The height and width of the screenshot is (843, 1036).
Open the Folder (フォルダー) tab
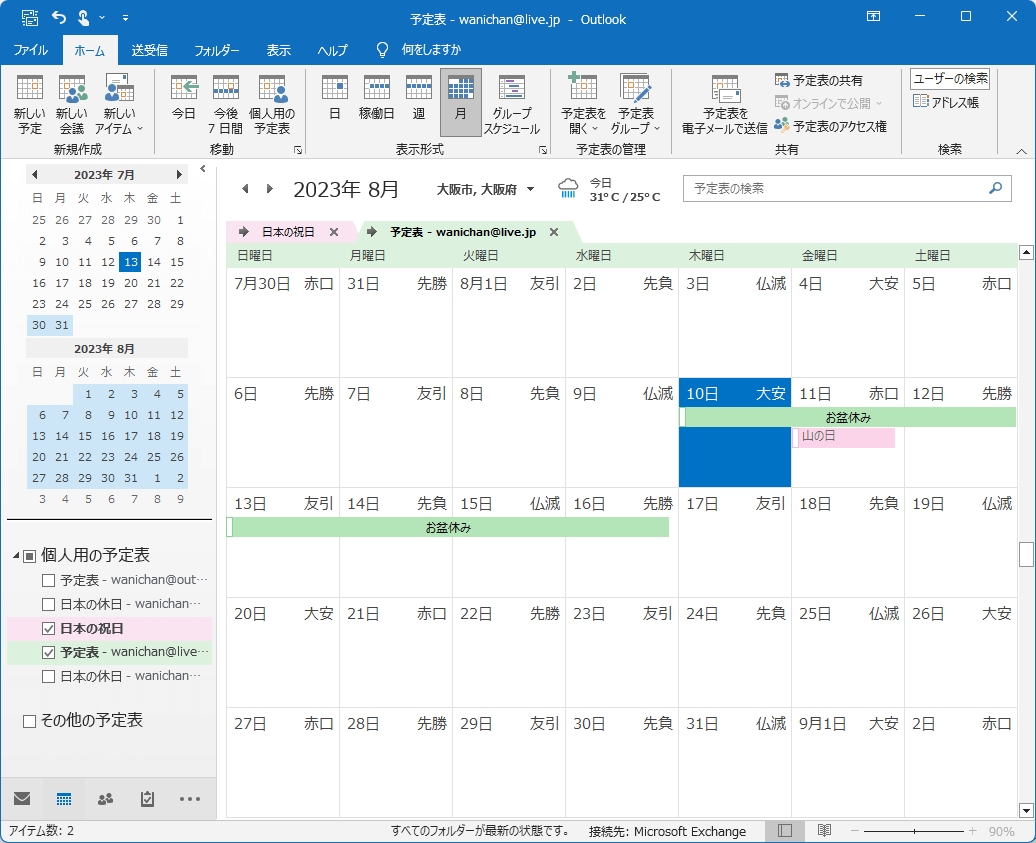tap(216, 50)
